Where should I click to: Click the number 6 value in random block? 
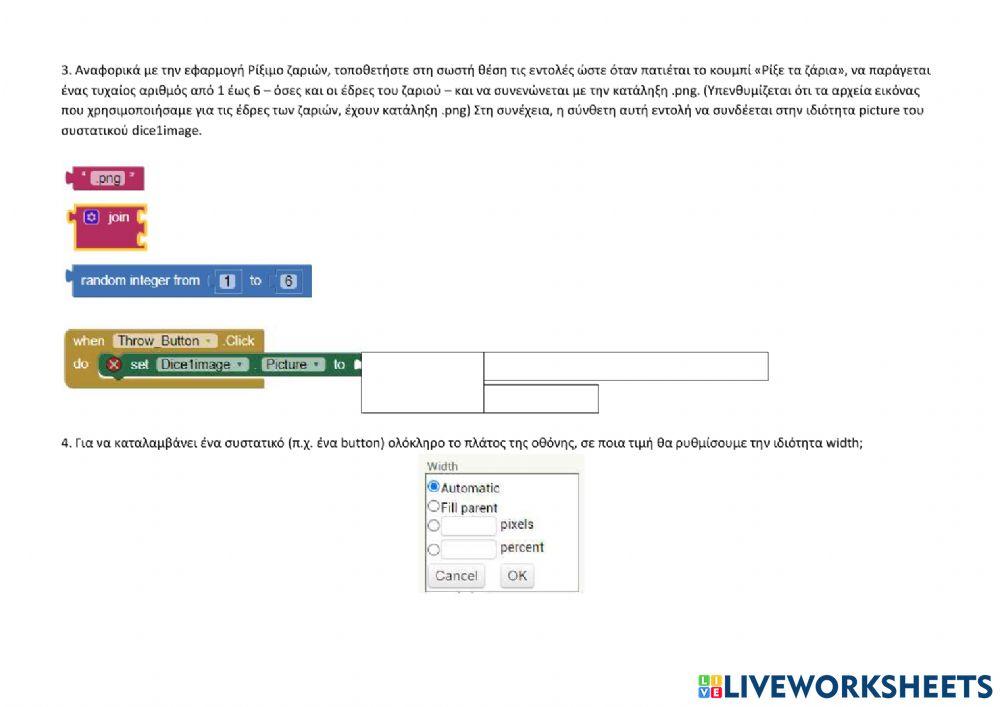[289, 282]
